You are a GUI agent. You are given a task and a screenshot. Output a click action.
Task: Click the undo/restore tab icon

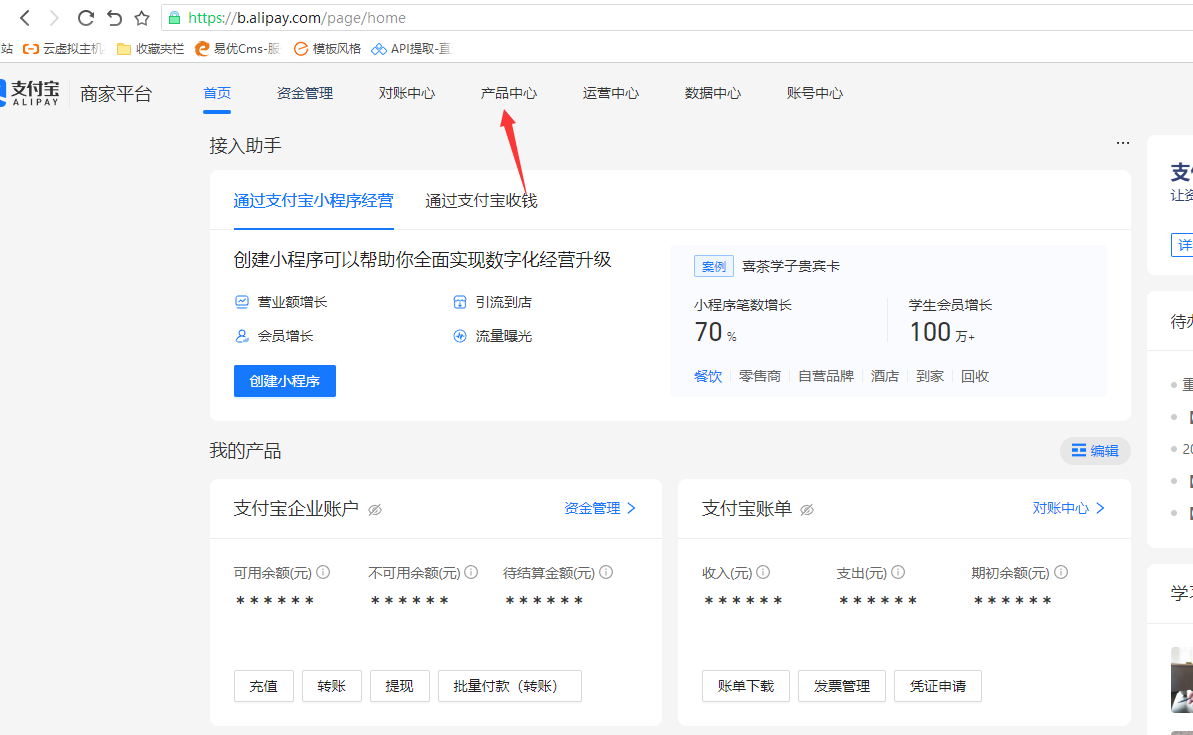point(114,18)
